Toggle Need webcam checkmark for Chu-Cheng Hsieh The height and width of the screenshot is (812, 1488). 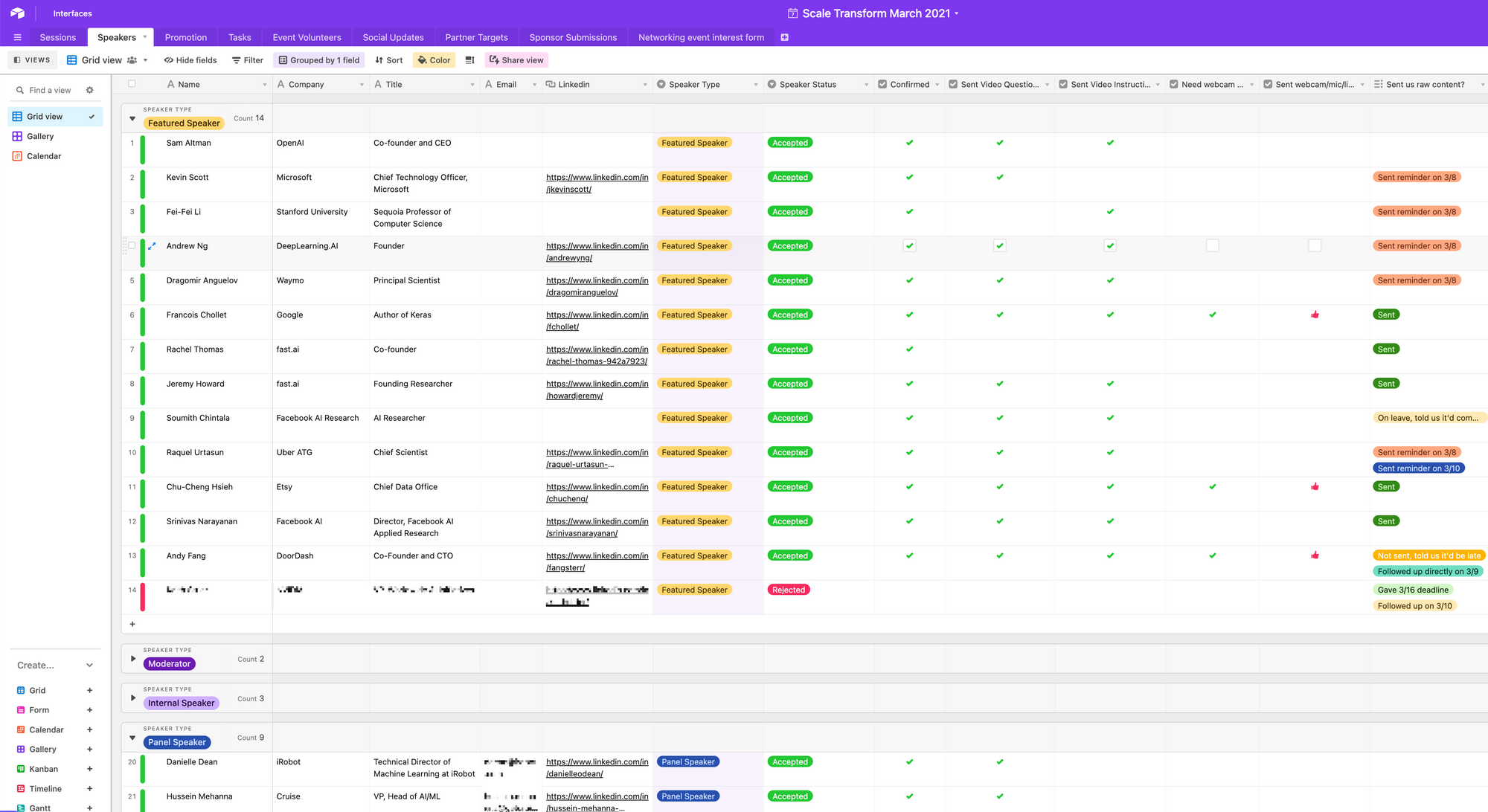pos(1213,487)
